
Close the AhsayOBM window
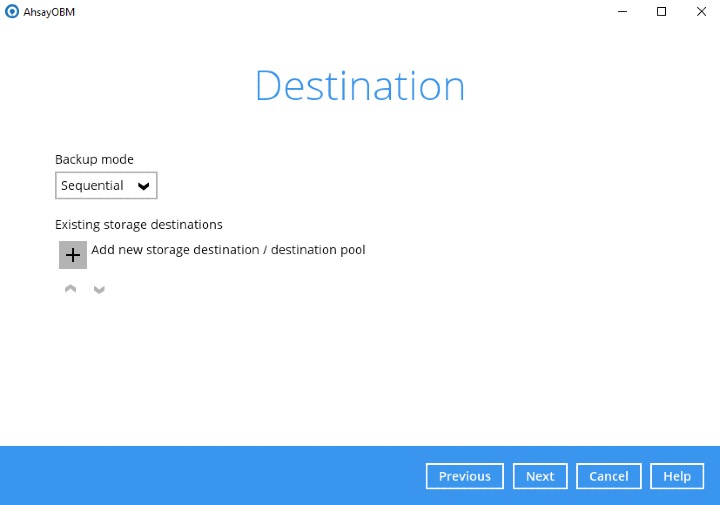tap(700, 12)
